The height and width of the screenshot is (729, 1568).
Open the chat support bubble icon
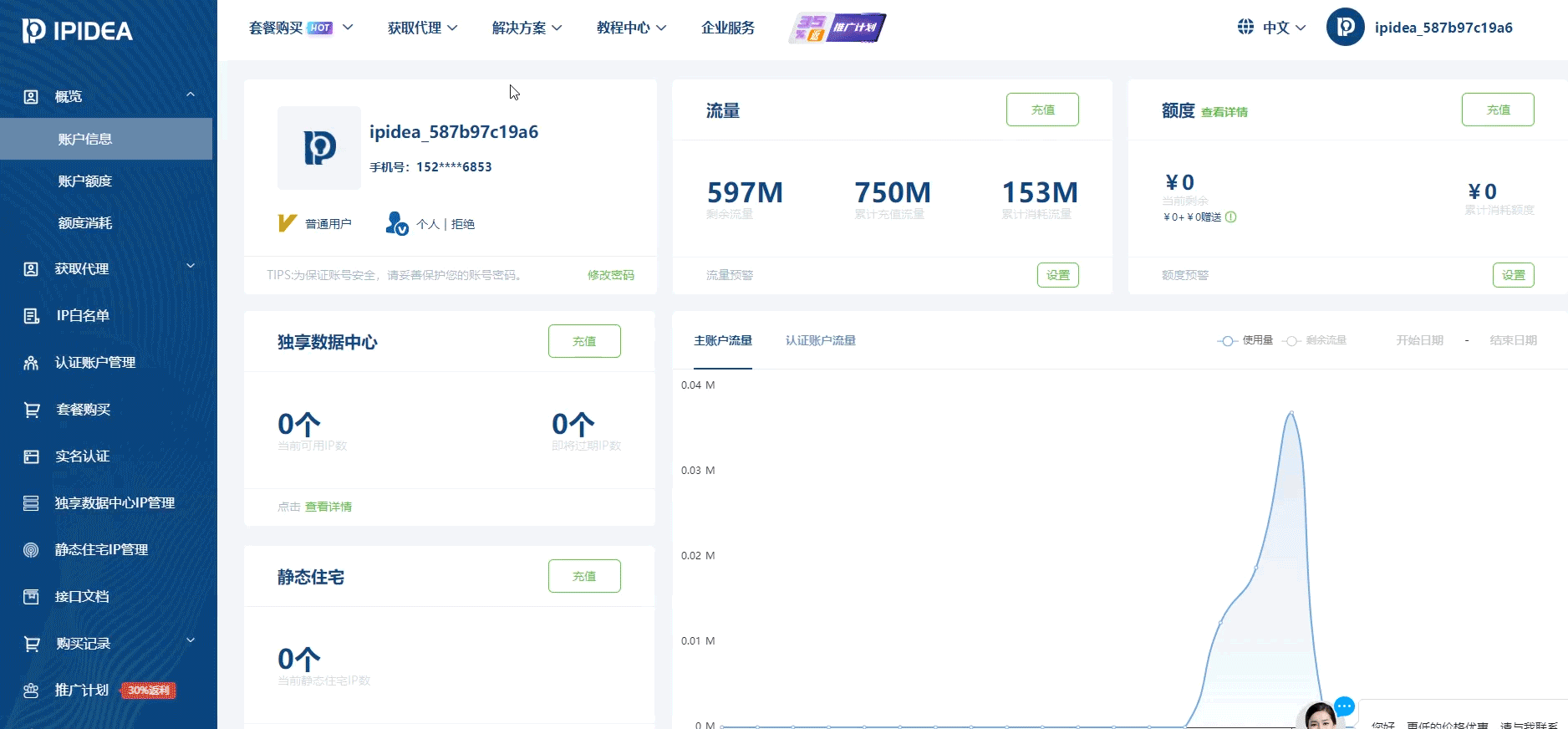click(x=1344, y=706)
